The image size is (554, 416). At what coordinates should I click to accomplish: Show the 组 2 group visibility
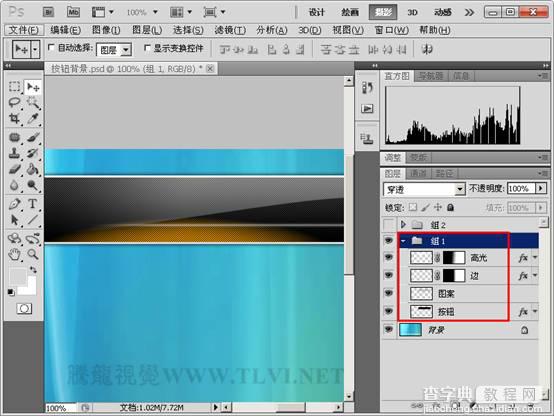click(389, 224)
